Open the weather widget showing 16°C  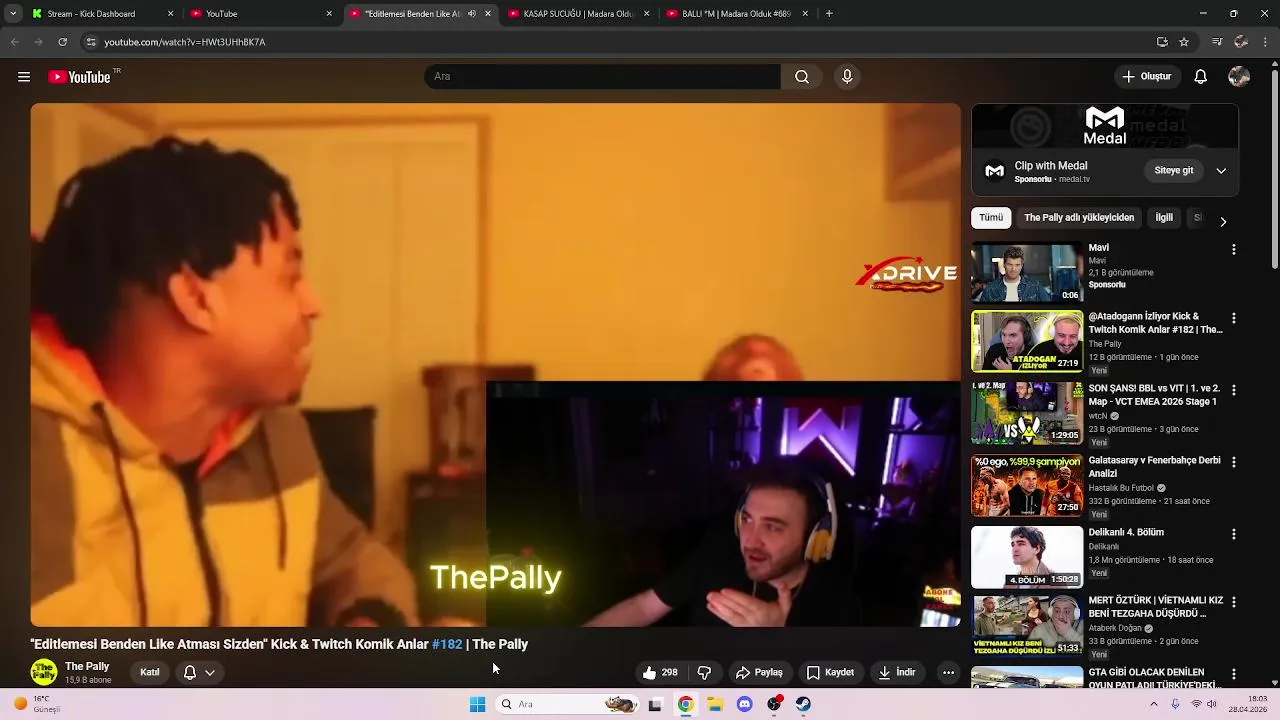tap(38, 705)
